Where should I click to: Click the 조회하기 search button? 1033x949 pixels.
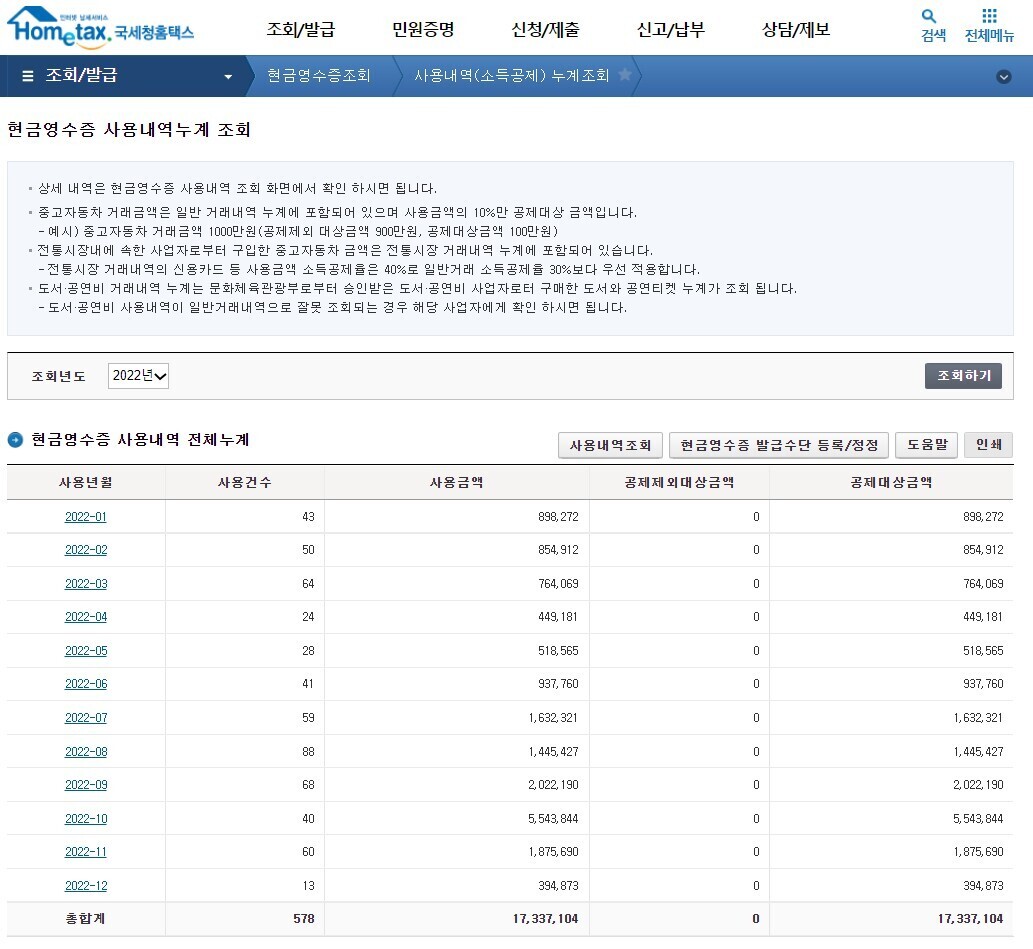click(962, 376)
